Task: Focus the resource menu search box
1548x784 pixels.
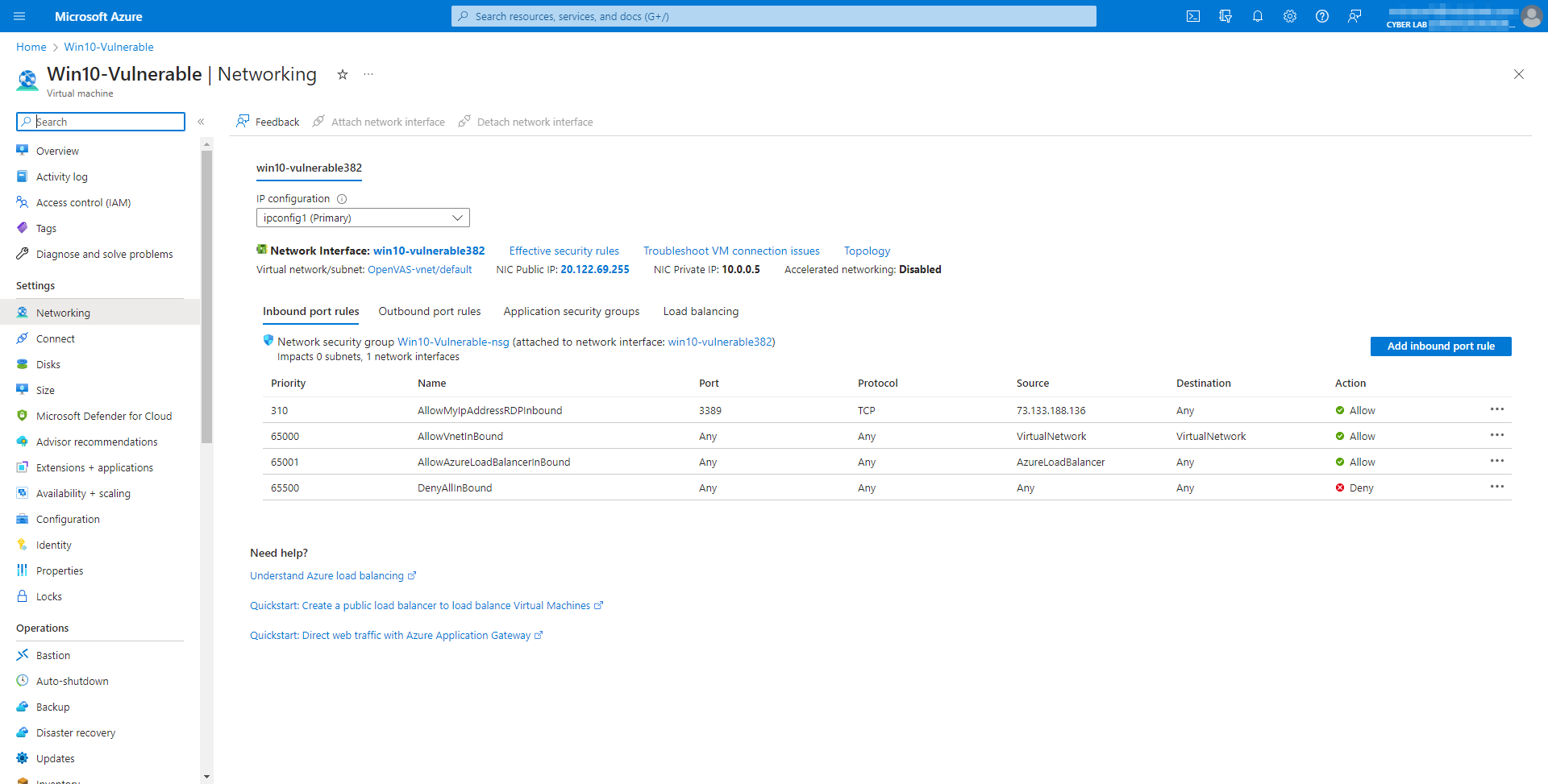Action: [101, 122]
